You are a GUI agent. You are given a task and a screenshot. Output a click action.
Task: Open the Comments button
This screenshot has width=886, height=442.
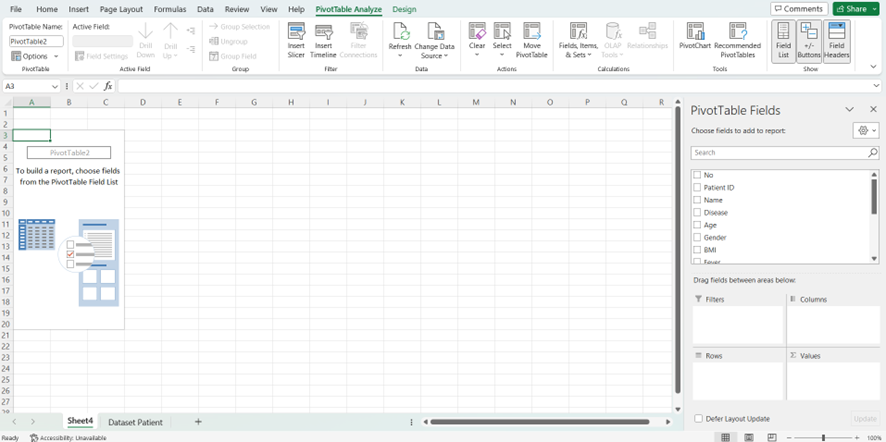tap(799, 9)
